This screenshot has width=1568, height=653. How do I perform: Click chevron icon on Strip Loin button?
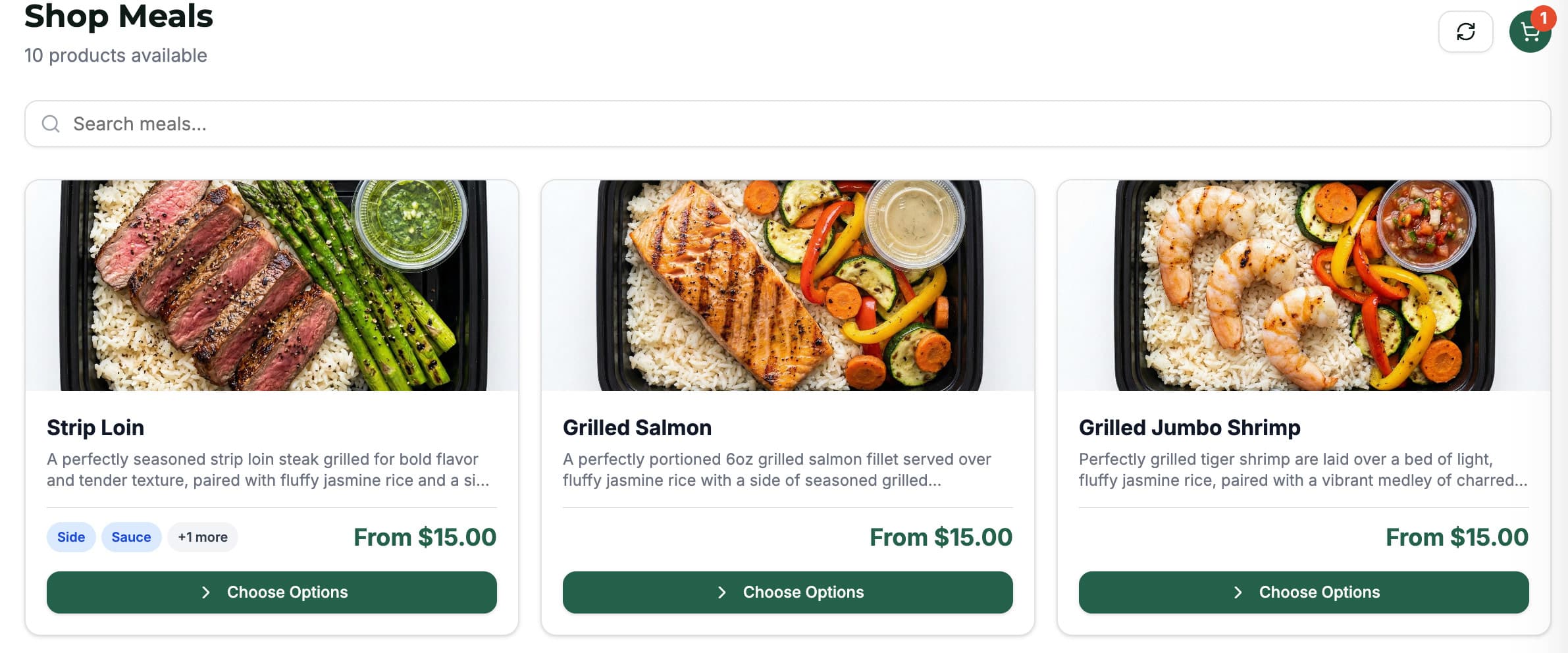pyautogui.click(x=206, y=592)
